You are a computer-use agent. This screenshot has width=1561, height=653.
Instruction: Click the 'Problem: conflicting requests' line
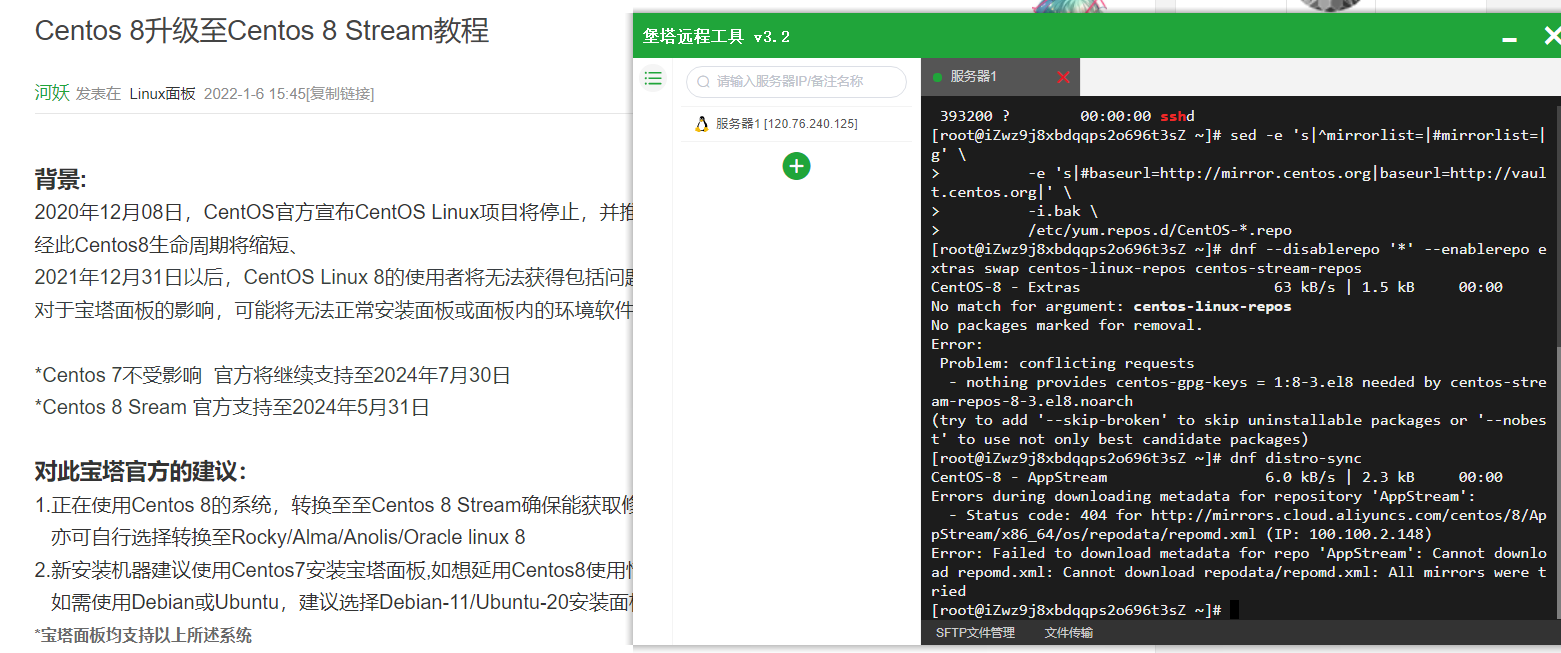click(x=1066, y=363)
